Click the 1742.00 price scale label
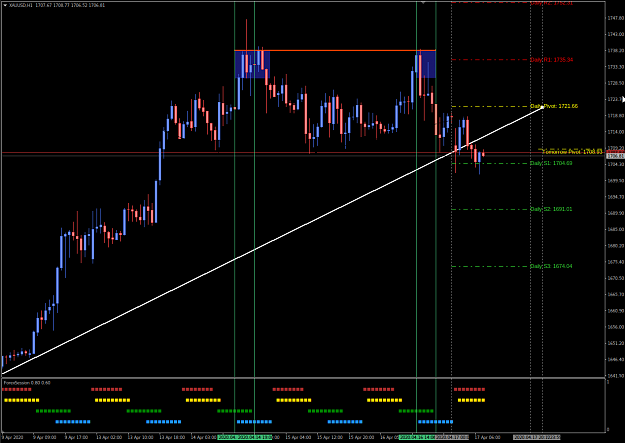Viewport: 625px width, 443px height. (x=615, y=34)
